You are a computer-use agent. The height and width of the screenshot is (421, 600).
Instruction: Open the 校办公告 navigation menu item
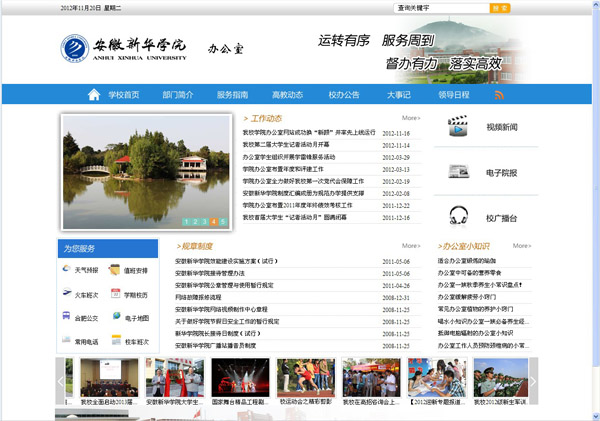[x=343, y=95]
